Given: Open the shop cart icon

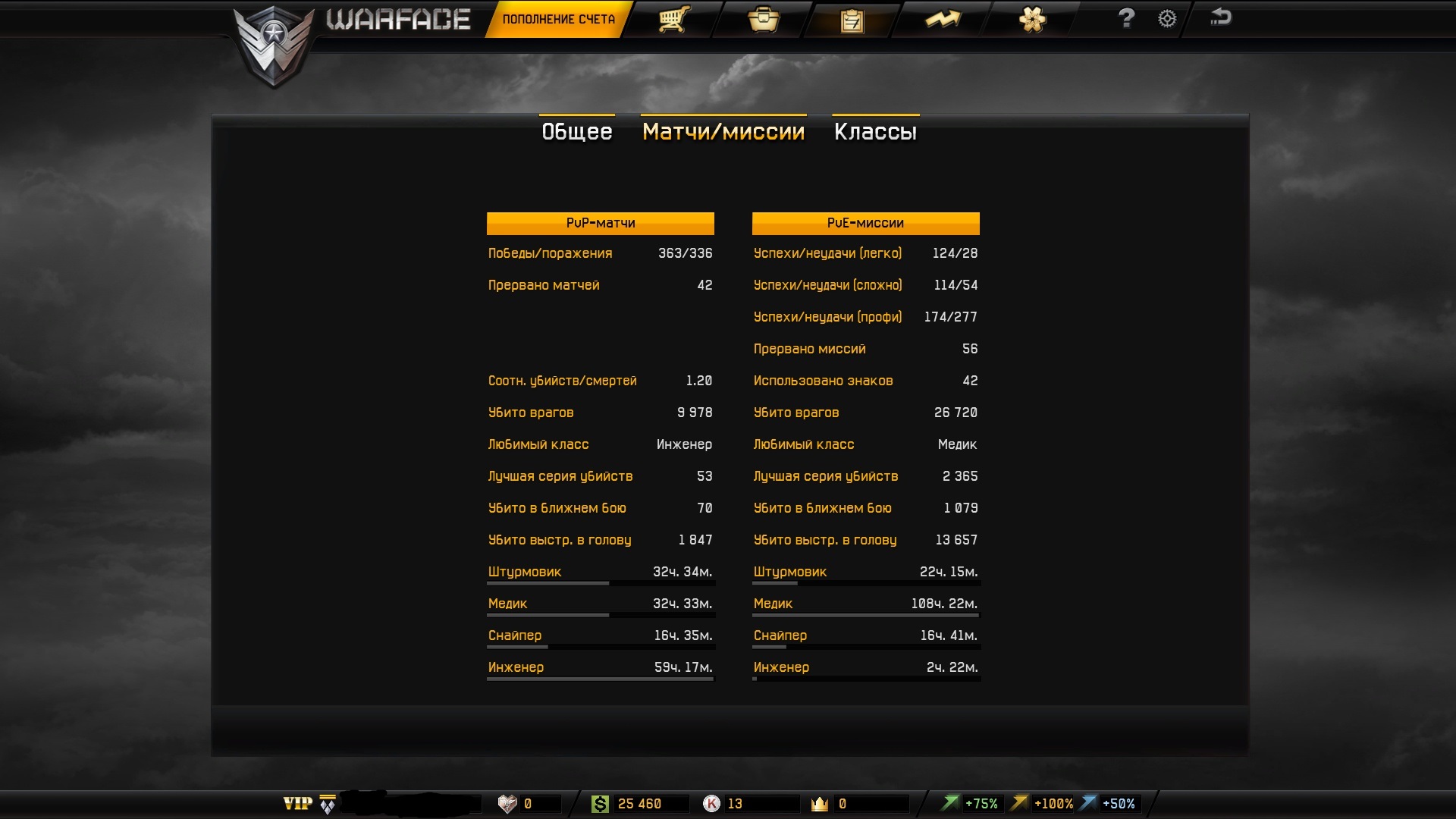Looking at the screenshot, I should click(x=673, y=19).
